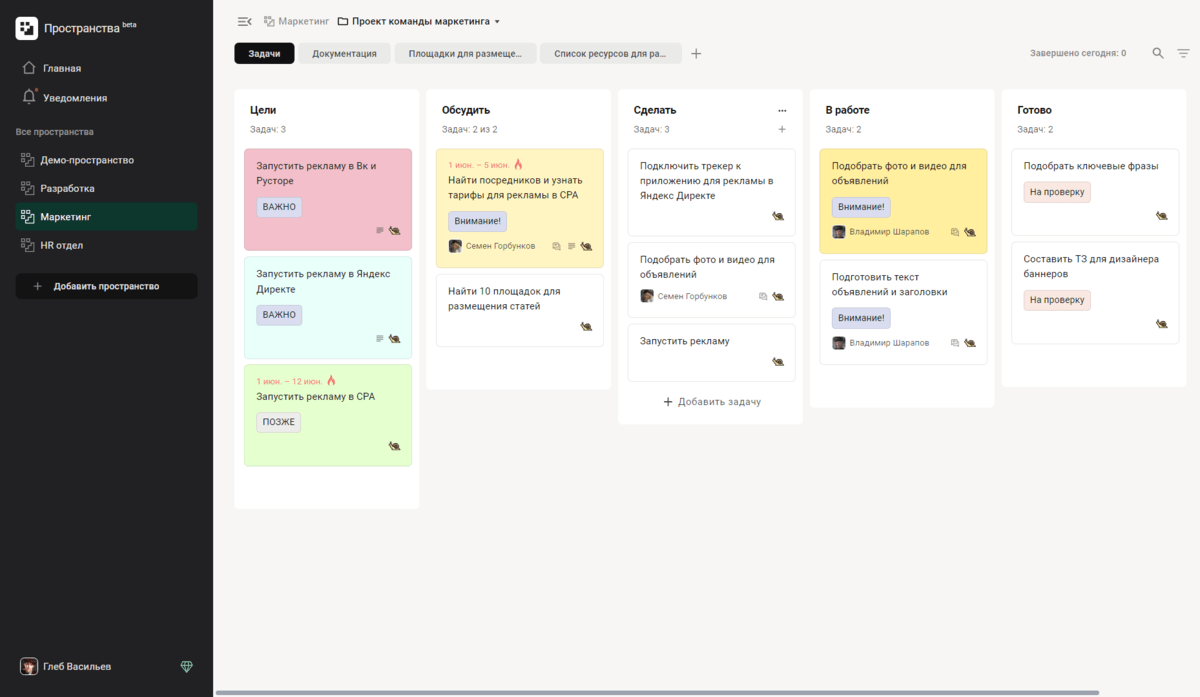Click the diamond premium icon near profile
1200x697 pixels.
[187, 666]
